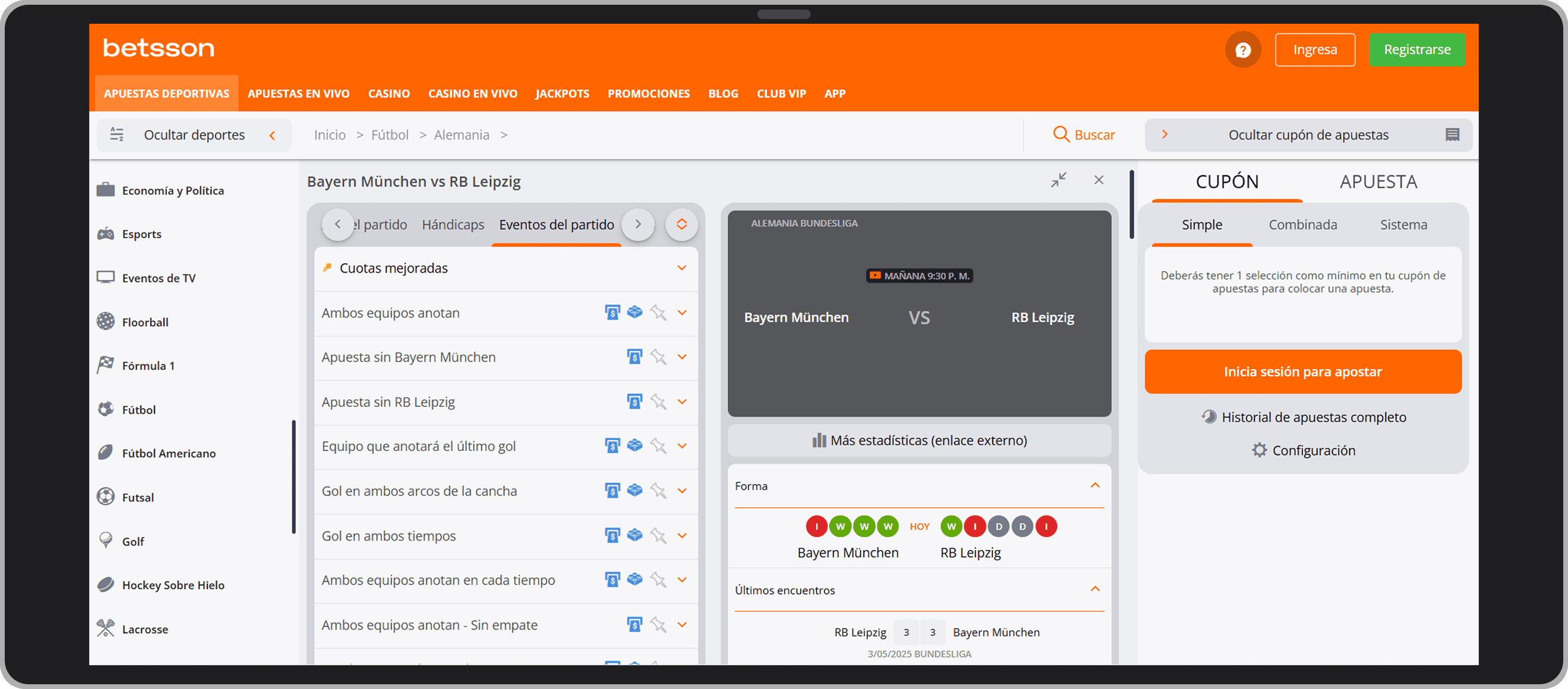This screenshot has width=1568, height=689.
Task: Open Economía y Política briefcase icon
Action: 105,190
